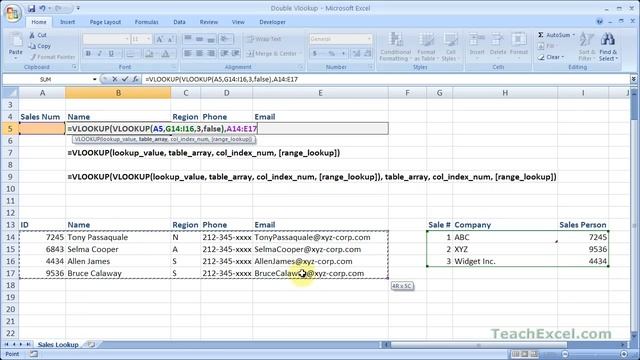
Task: Click the Copy button
Action: [x=40, y=46]
